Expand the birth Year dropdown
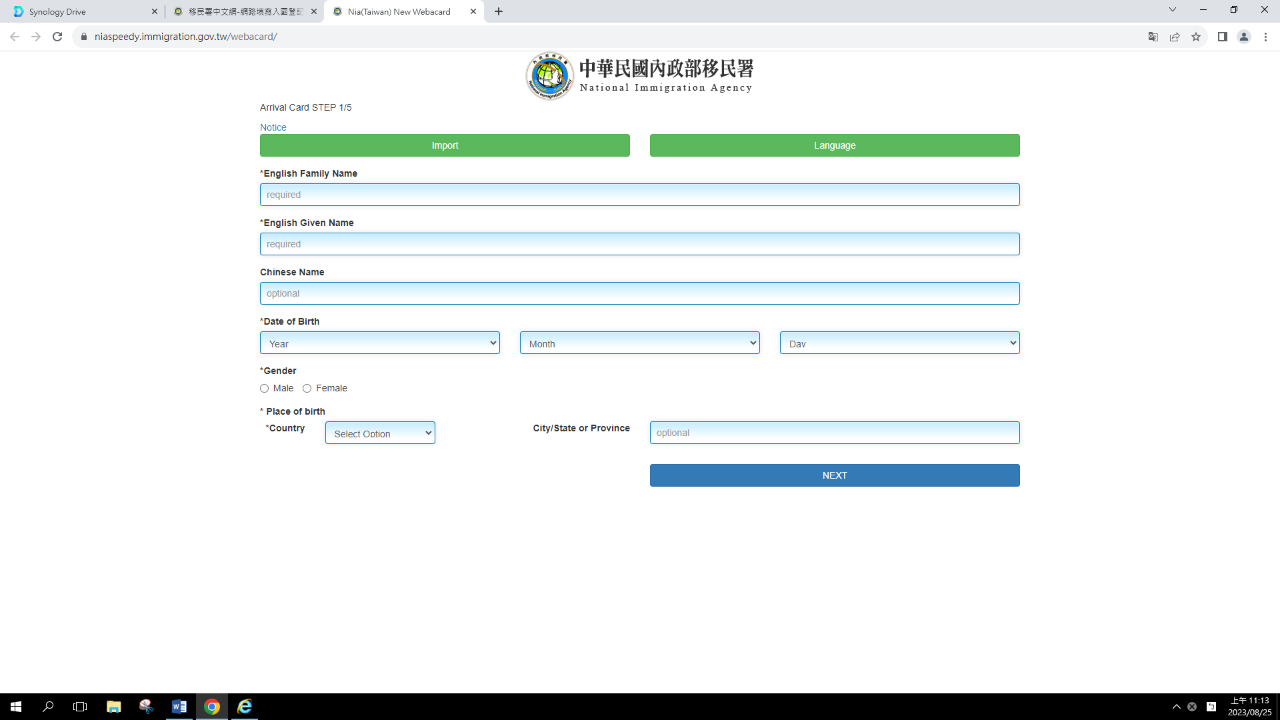 380,343
